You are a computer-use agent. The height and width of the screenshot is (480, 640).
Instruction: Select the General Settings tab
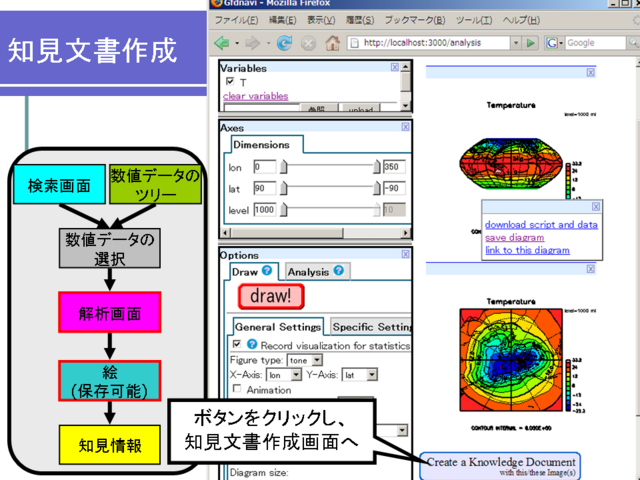click(x=278, y=327)
